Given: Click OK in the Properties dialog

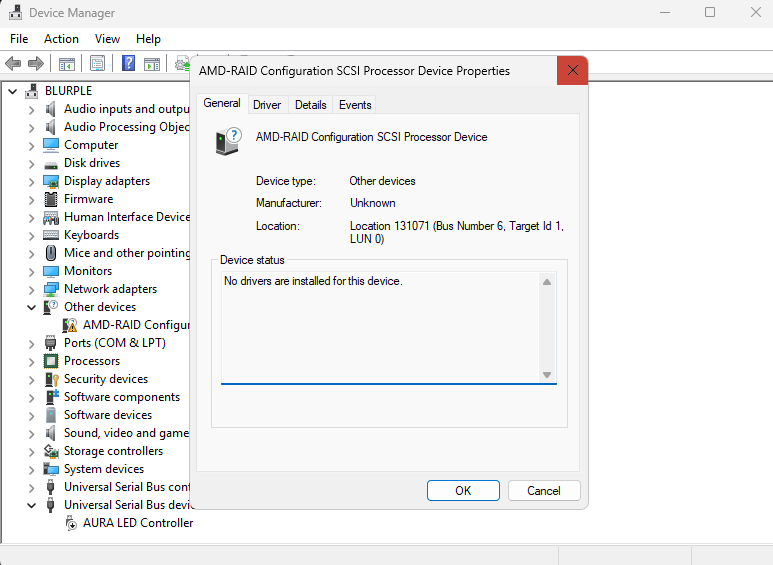Looking at the screenshot, I should point(463,491).
